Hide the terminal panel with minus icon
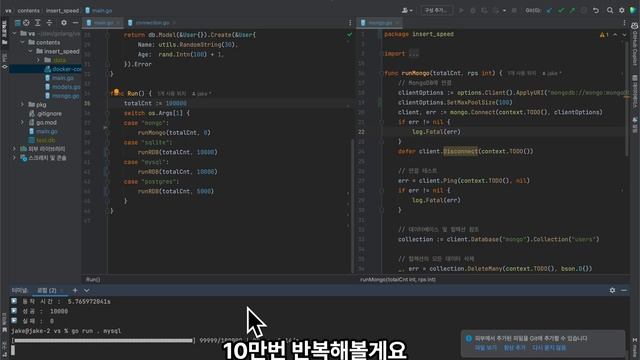The width and height of the screenshot is (640, 360). [624, 290]
